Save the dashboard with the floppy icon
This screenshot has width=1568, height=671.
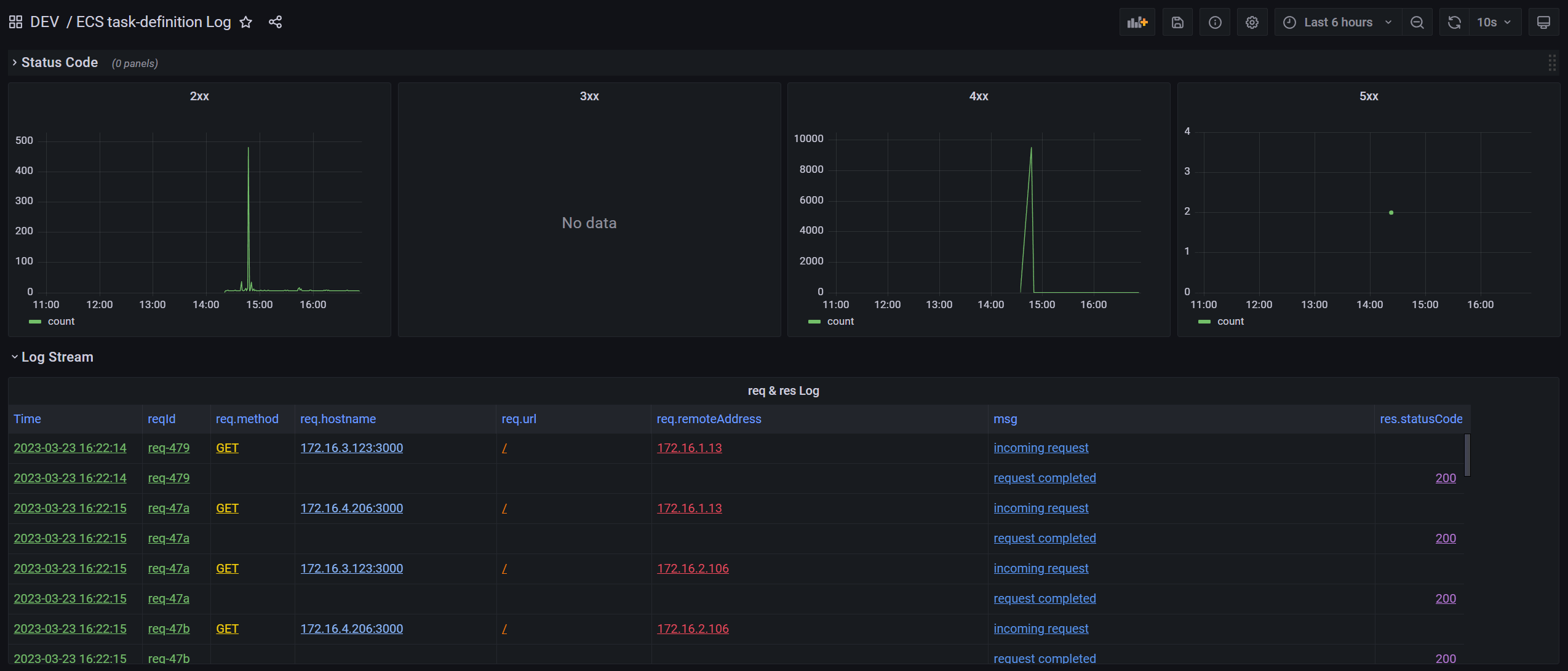(1177, 22)
